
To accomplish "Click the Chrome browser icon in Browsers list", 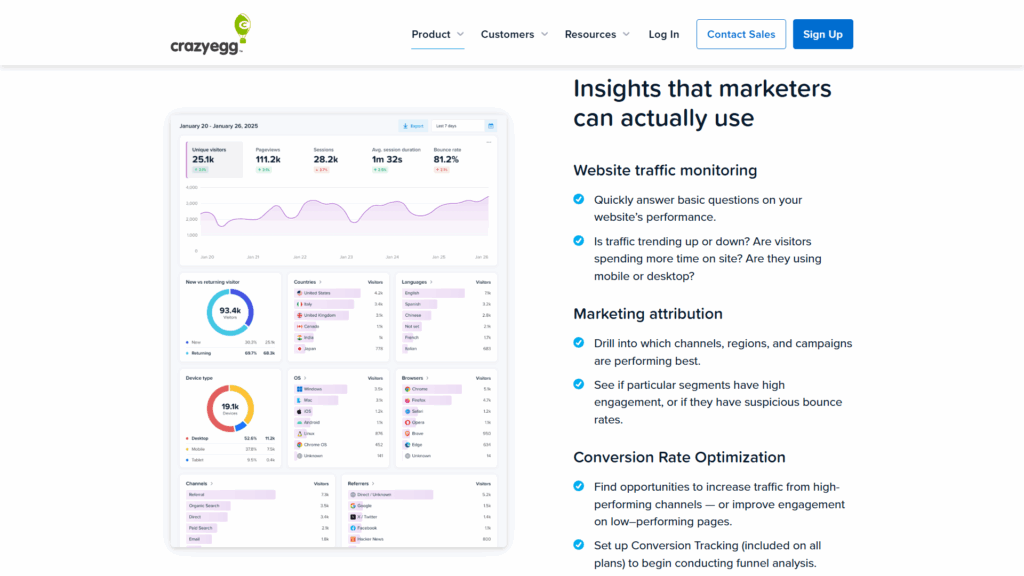I will [x=407, y=388].
